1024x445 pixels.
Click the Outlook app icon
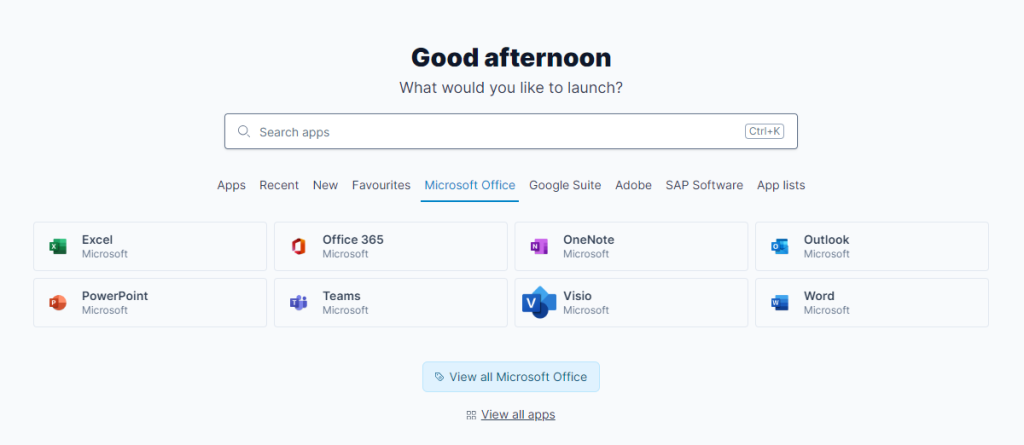(779, 246)
